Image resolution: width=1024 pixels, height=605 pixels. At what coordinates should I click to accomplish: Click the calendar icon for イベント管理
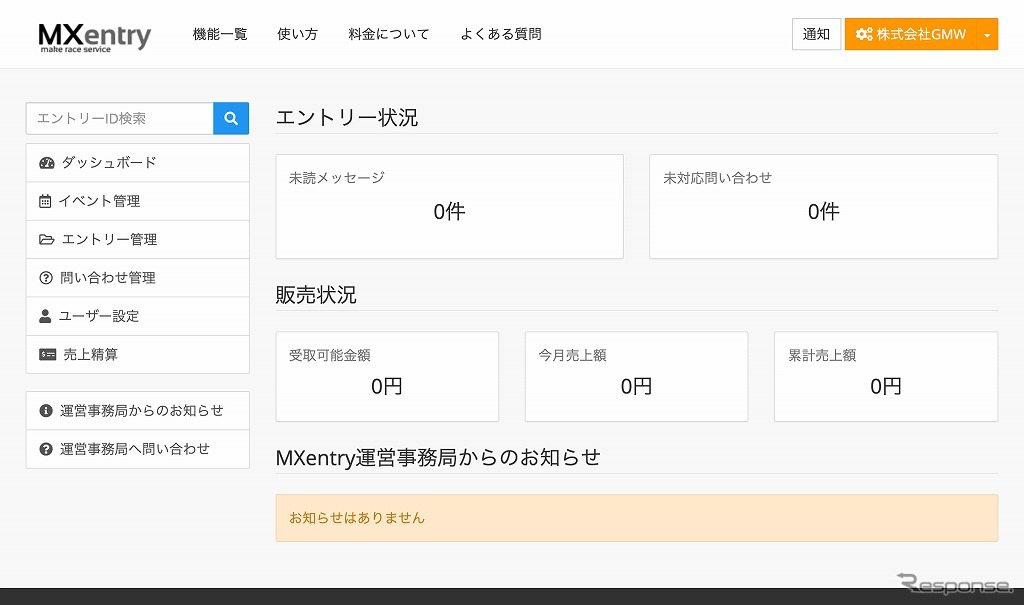(45, 201)
